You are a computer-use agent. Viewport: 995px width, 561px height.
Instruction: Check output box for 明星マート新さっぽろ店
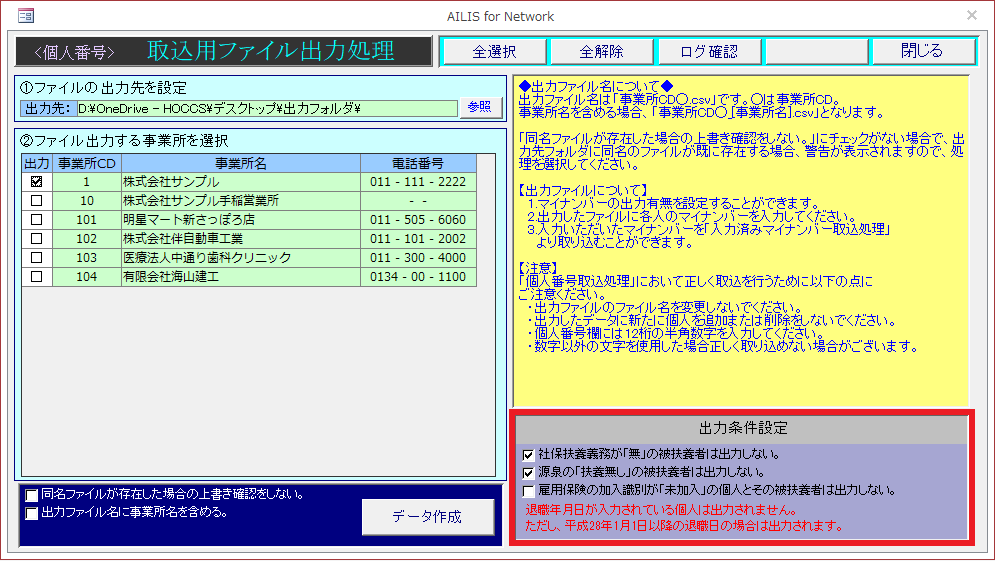click(x=37, y=220)
